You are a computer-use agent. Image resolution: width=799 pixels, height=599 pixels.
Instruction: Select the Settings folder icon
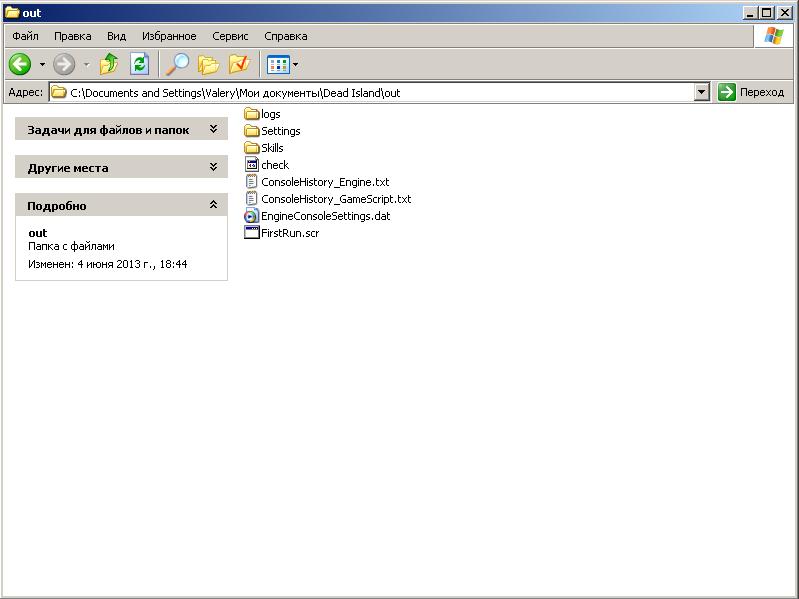(x=252, y=131)
